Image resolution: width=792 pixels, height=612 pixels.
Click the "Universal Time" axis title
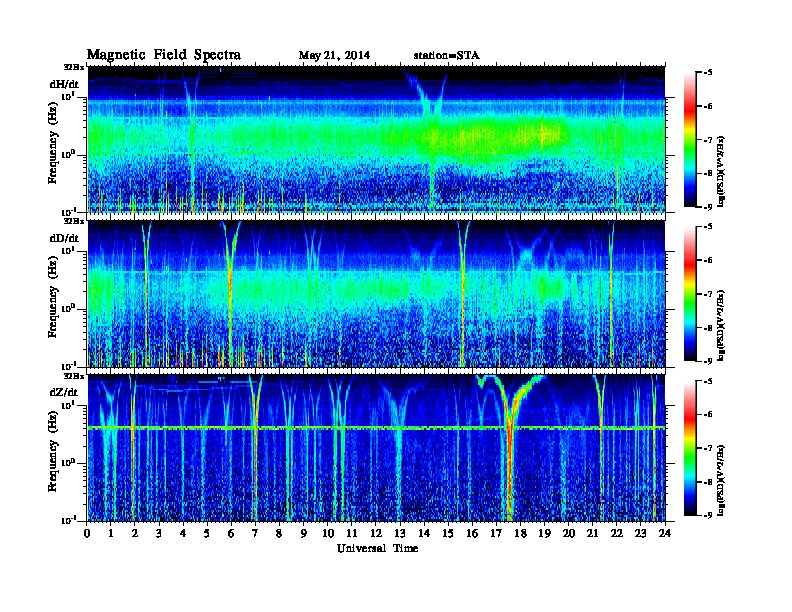pos(377,548)
